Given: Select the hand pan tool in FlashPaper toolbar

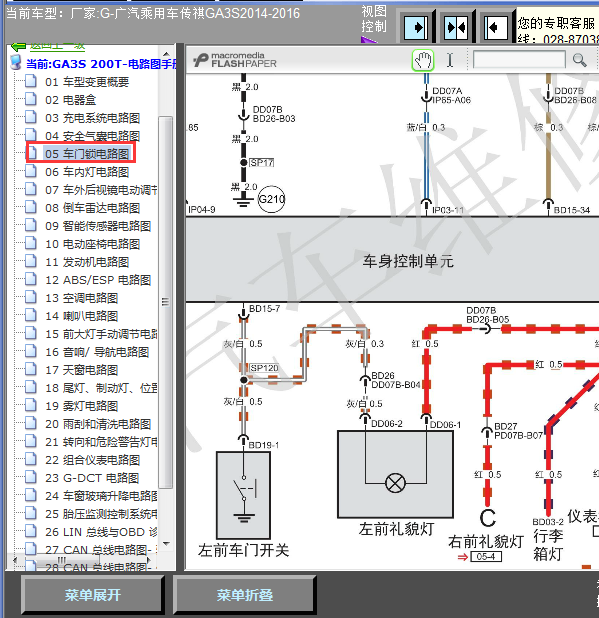Looking at the screenshot, I should coord(423,60).
